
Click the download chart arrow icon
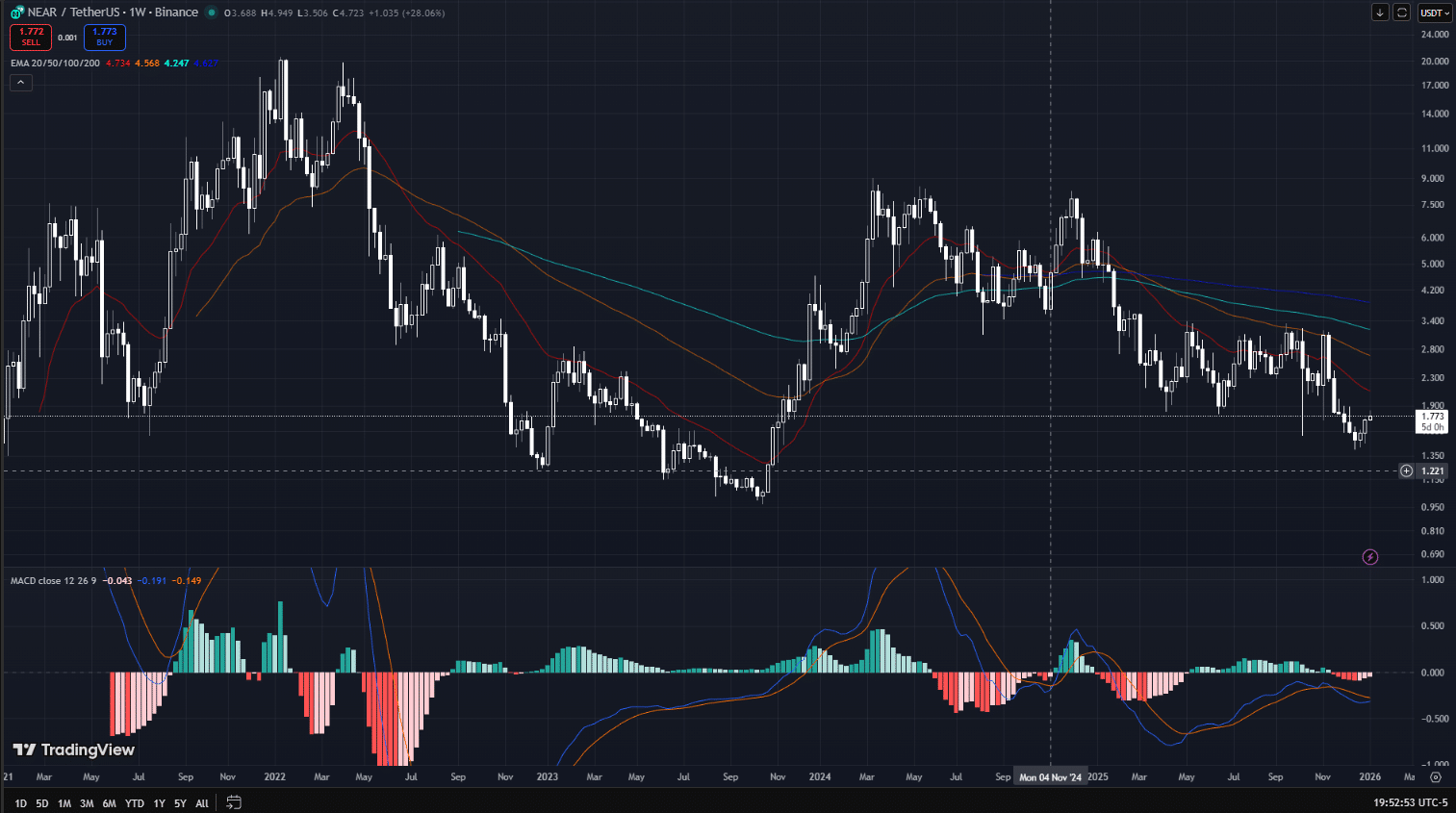(1380, 12)
